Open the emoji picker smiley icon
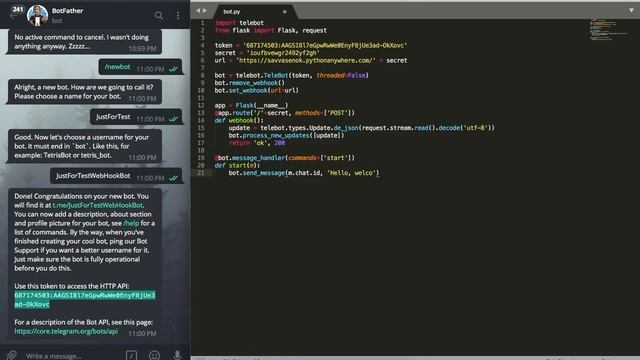The image size is (640, 360). pyautogui.click(x=154, y=355)
